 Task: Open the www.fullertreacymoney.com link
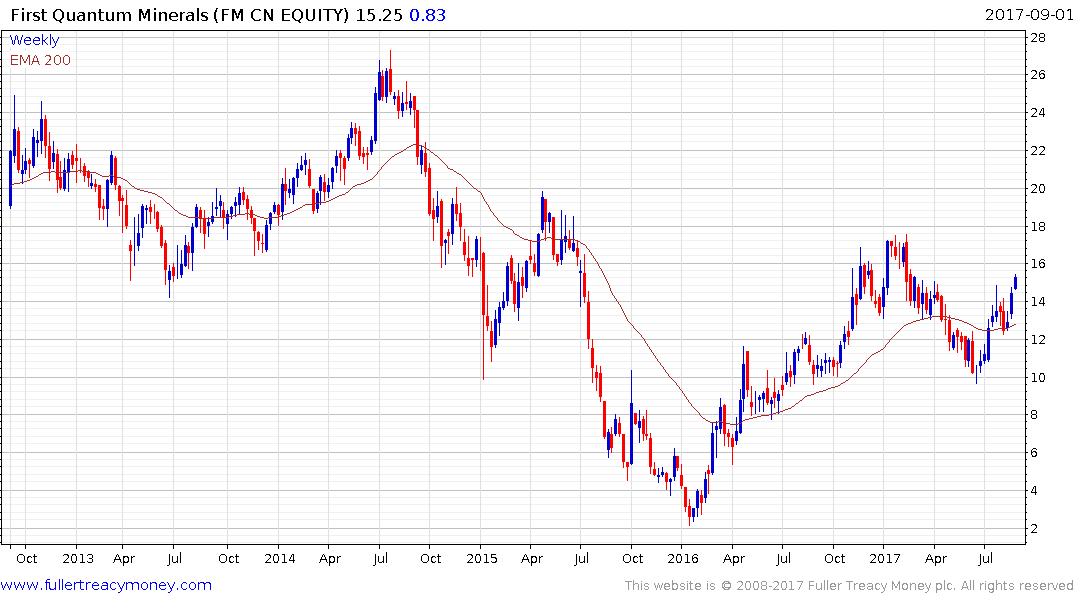106,585
